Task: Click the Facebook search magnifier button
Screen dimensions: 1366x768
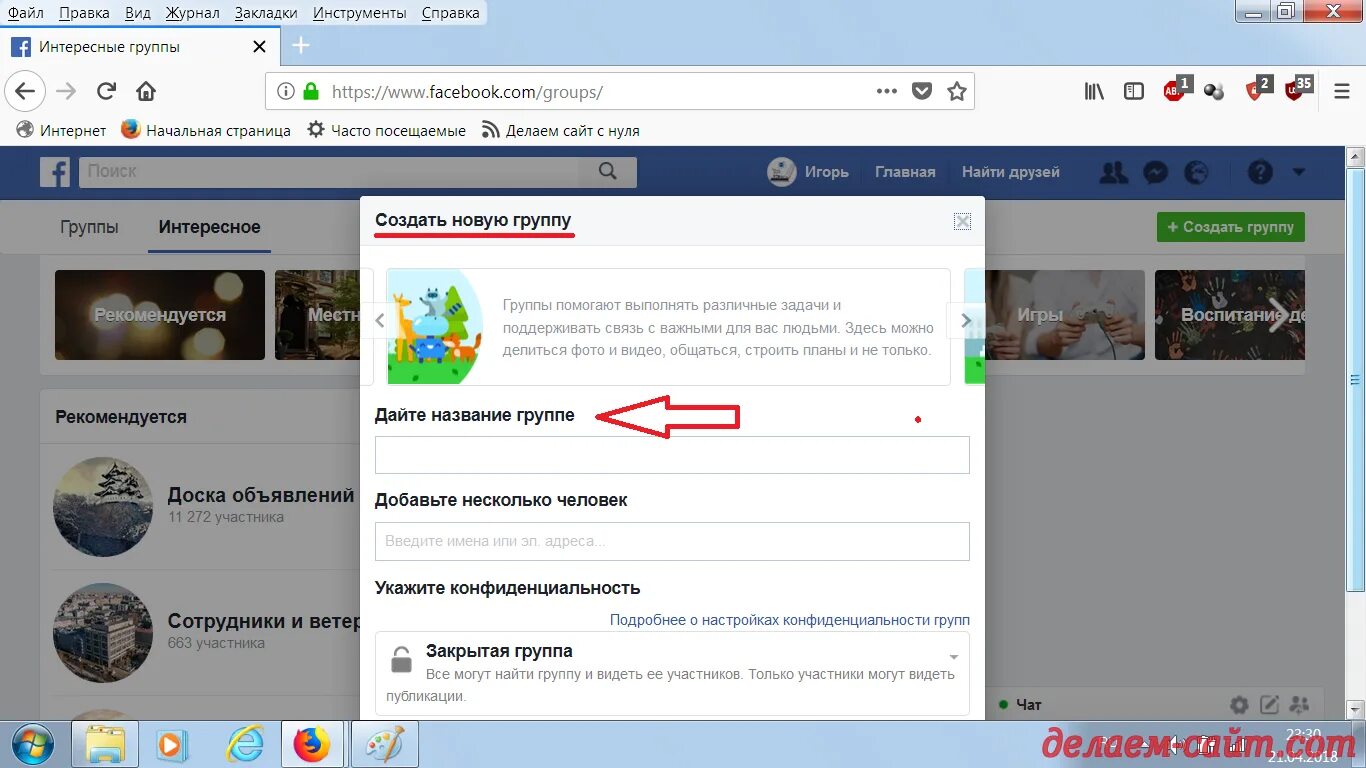Action: (607, 171)
